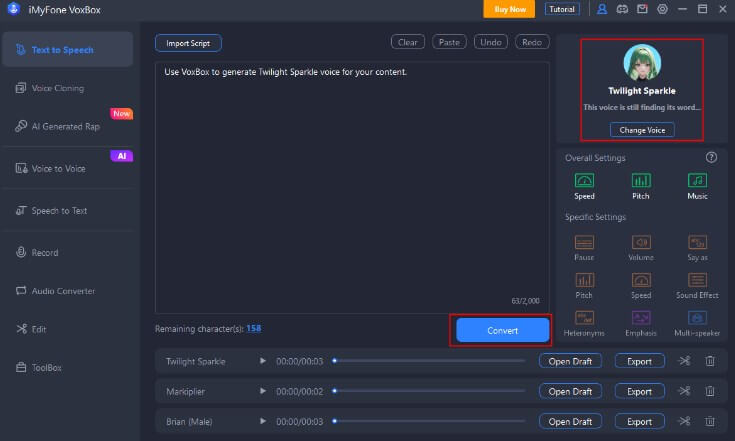The image size is (735, 441).
Task: Click into the script text area
Action: click(352, 187)
